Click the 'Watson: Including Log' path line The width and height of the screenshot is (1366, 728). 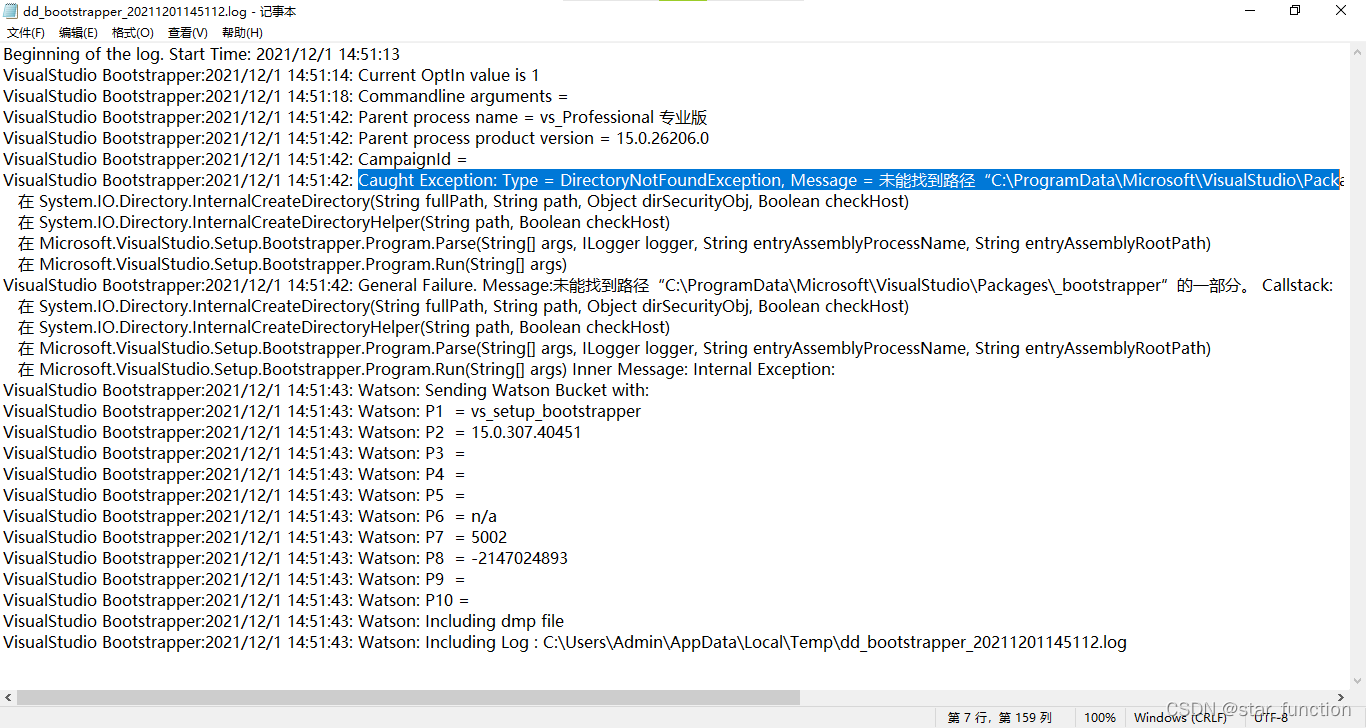point(565,642)
